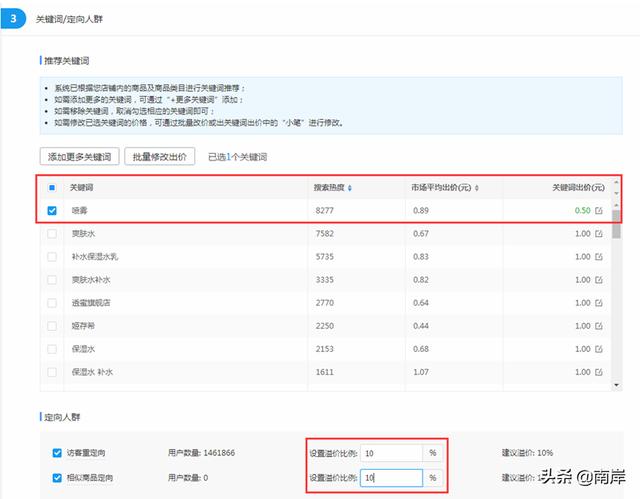
Task: Edit the bid price for 爽肤水补水
Action: point(598,280)
